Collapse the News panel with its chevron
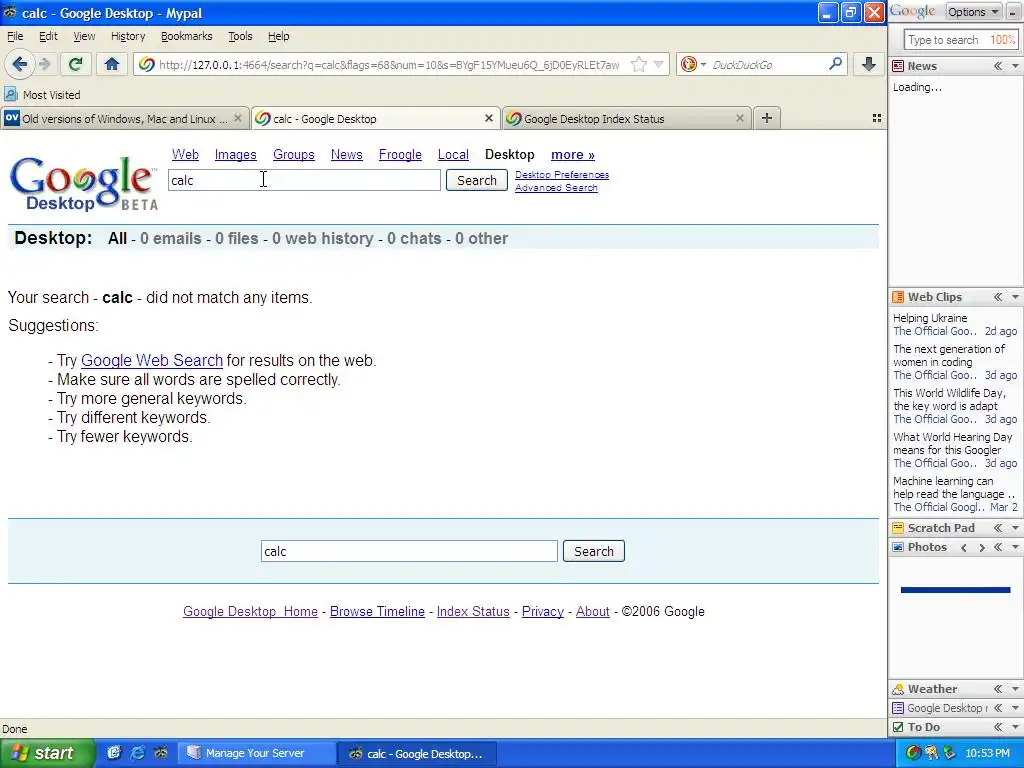 997,66
